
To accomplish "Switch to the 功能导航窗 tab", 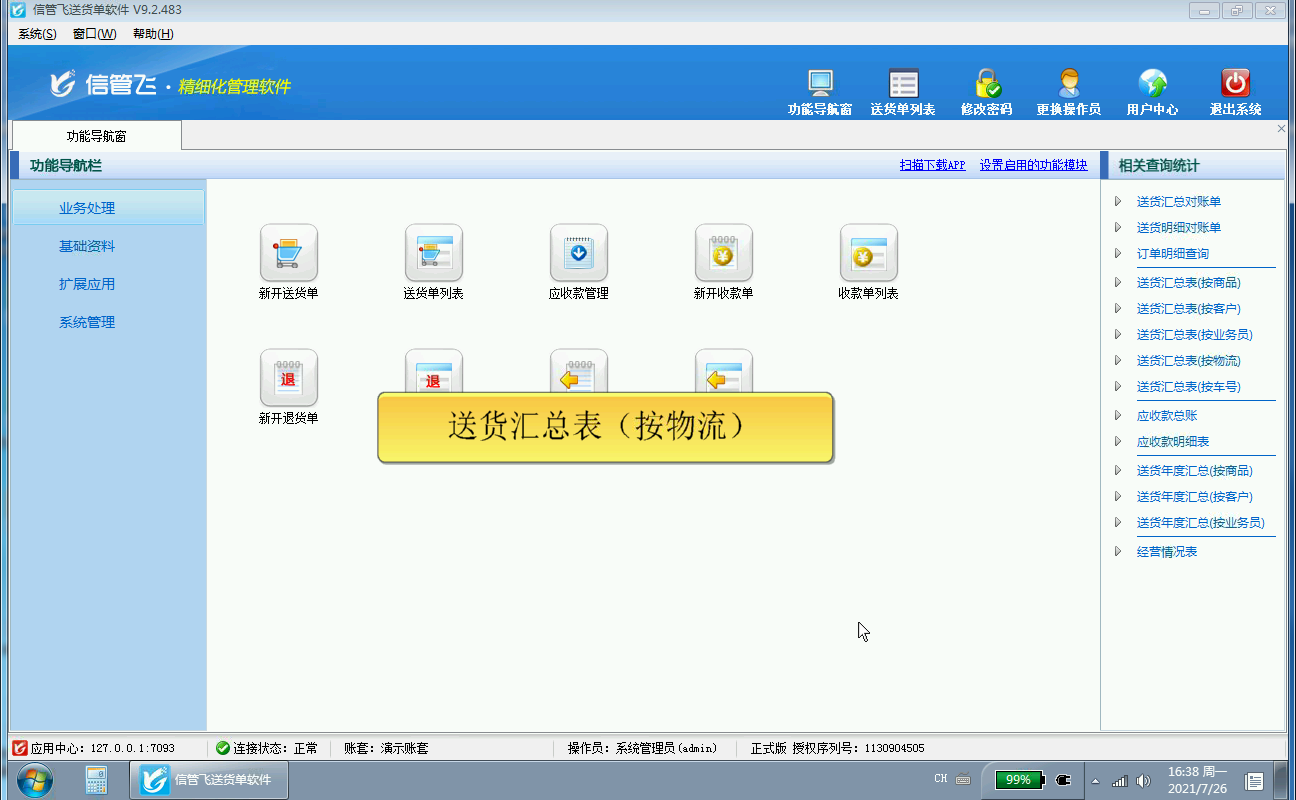I will (x=96, y=136).
